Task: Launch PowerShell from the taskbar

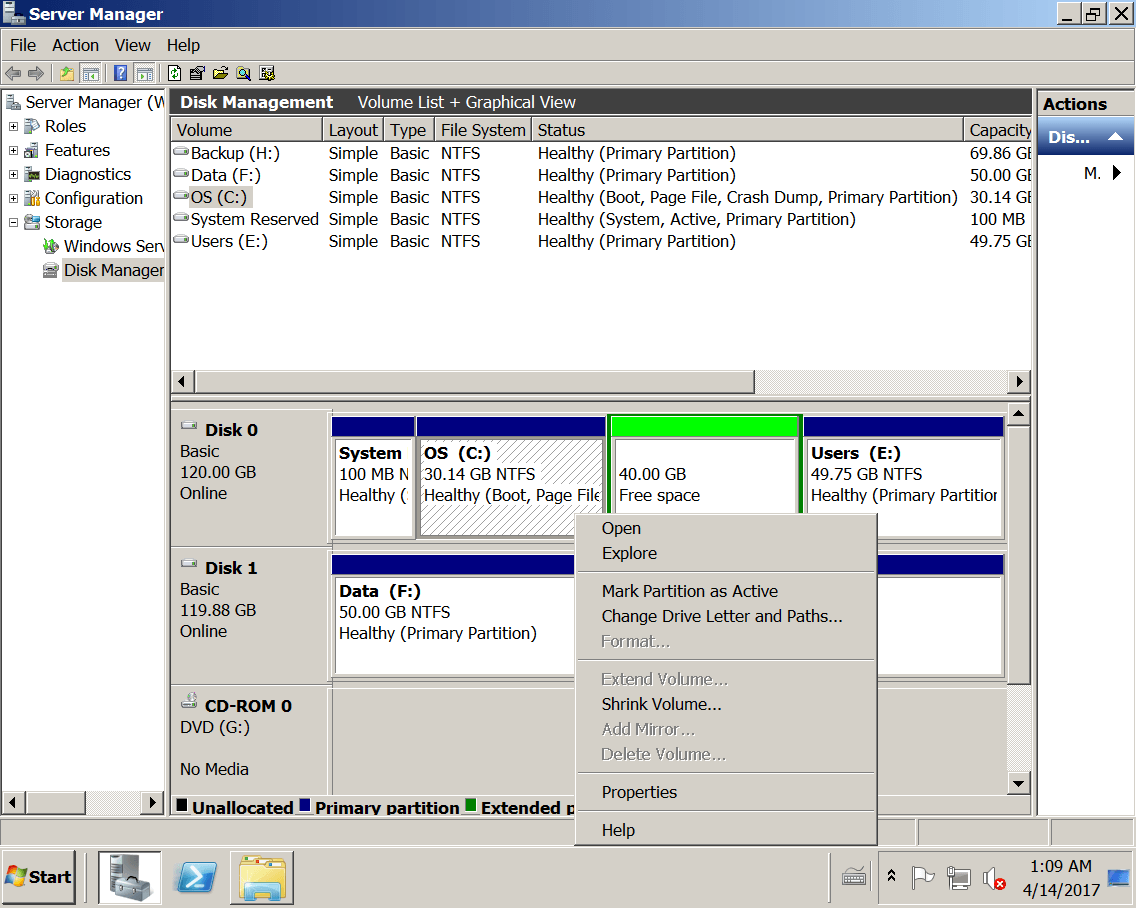Action: (196, 877)
